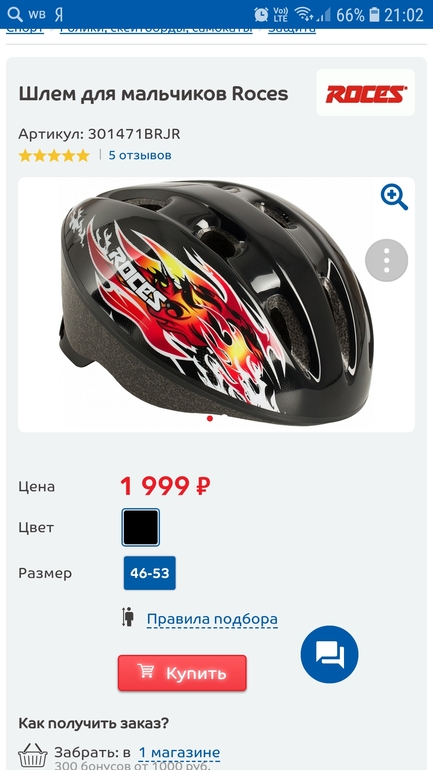Screen dimensions: 433x770
Task: Open the Ролики, скейтборды, самокаты breadcrumb
Action: pyautogui.click(x=156, y=28)
